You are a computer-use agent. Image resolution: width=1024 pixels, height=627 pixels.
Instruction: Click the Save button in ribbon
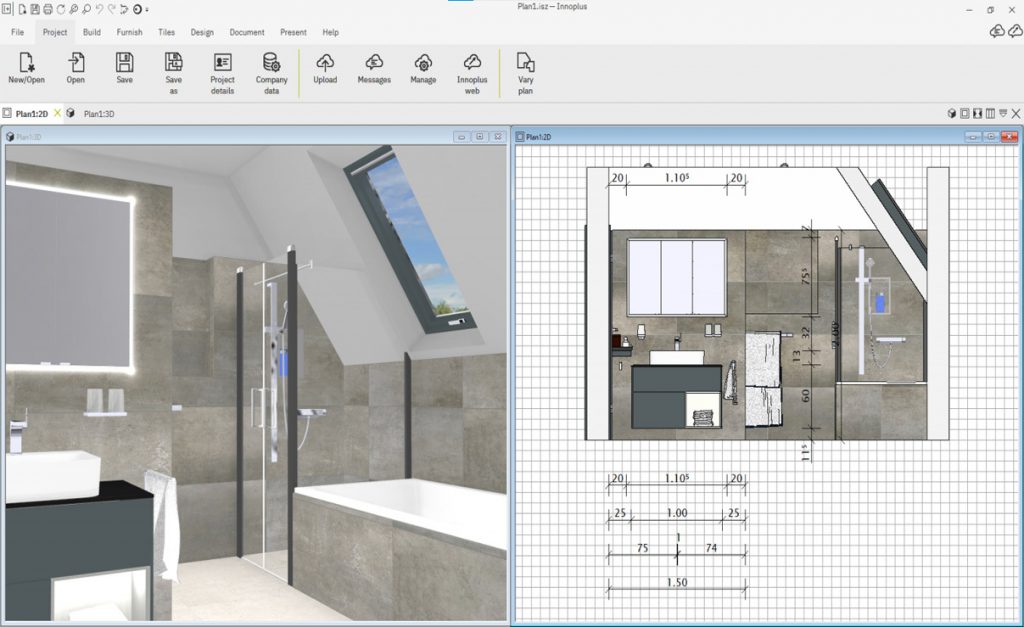click(x=124, y=63)
